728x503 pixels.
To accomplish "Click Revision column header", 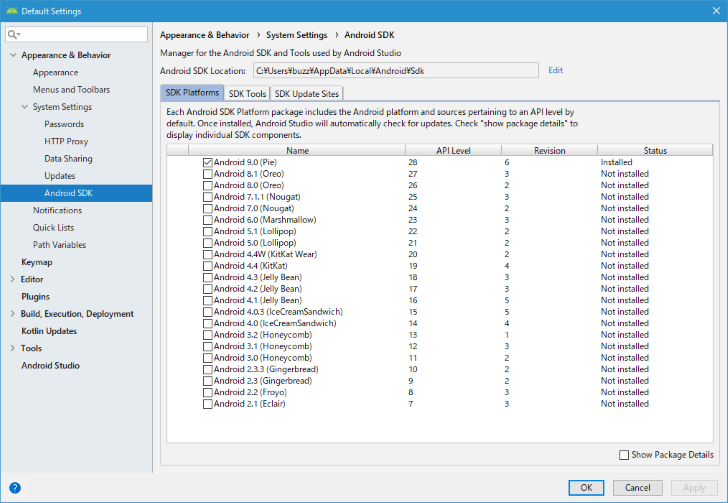I will point(549,150).
